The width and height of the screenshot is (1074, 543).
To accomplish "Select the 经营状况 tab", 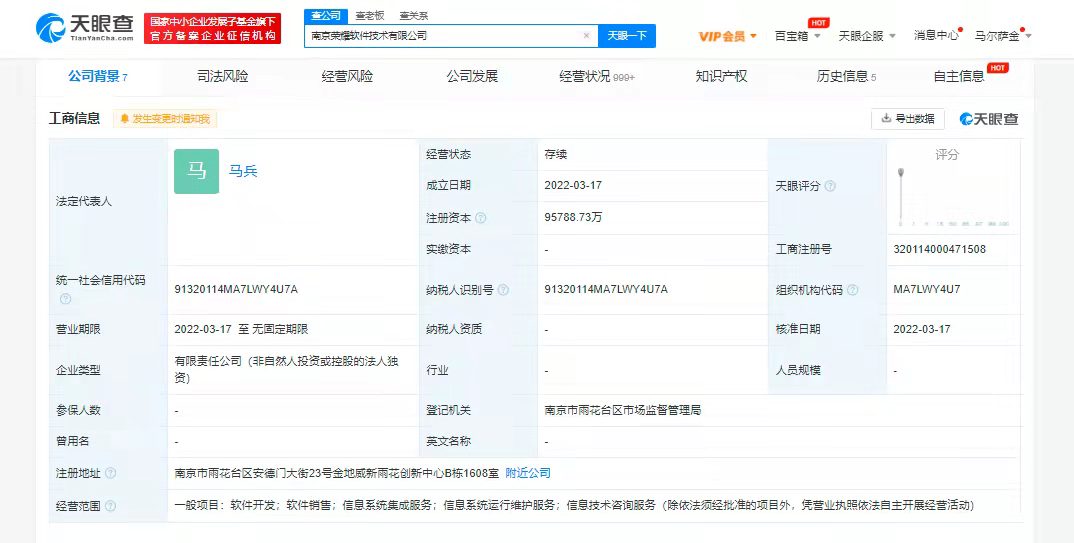I will (597, 77).
